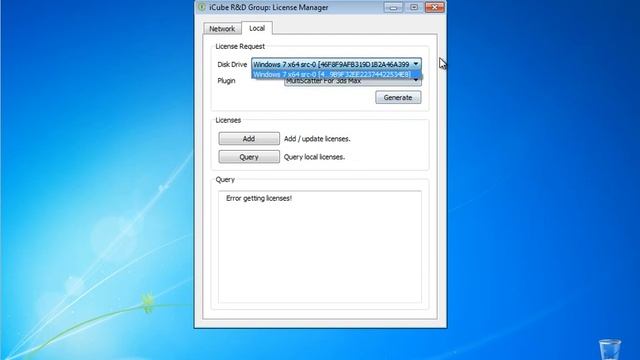640x360 pixels.
Task: Click the 'Licenses' group title
Action: tap(228, 120)
